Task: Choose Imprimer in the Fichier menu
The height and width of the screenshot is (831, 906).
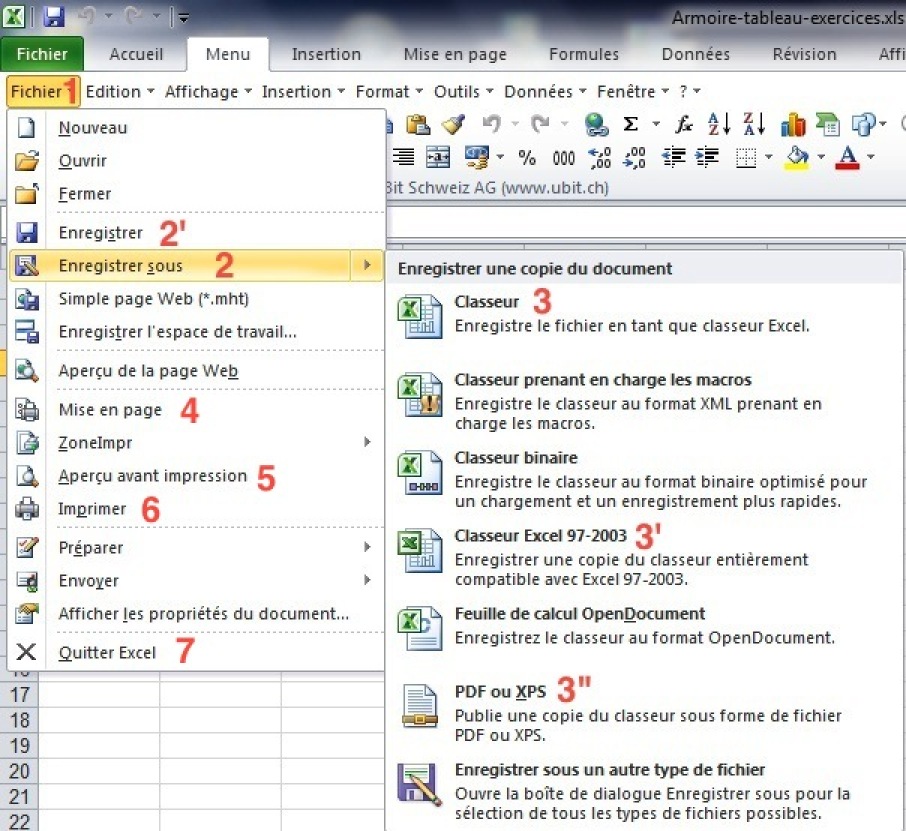Action: click(196, 509)
